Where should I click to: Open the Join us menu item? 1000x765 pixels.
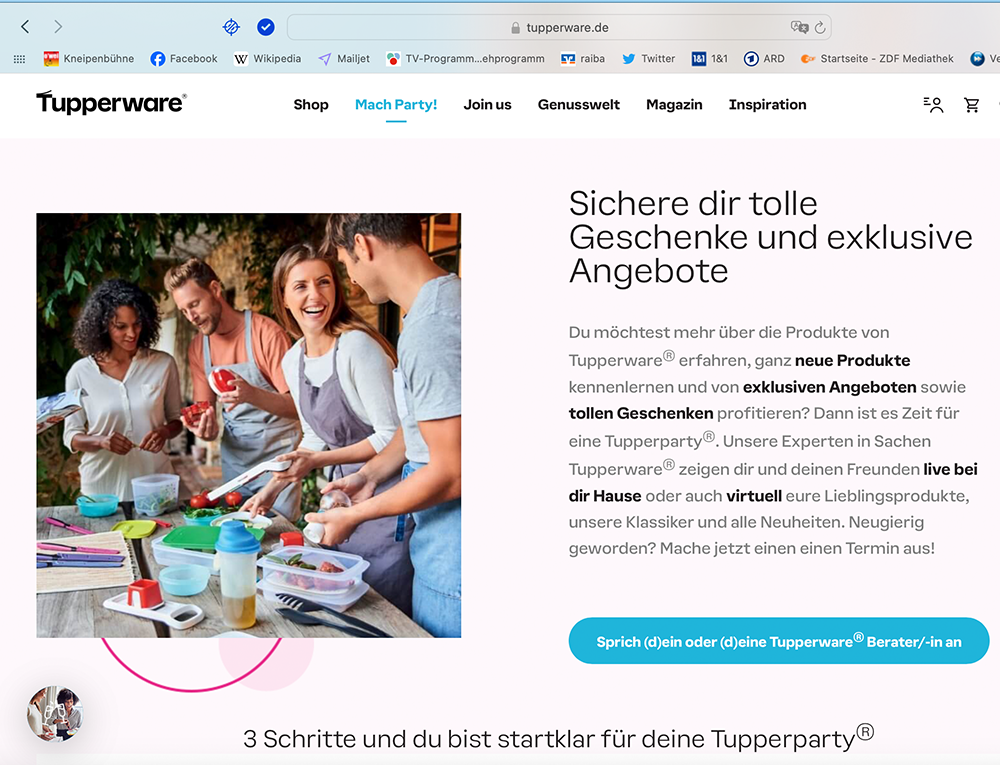click(487, 105)
